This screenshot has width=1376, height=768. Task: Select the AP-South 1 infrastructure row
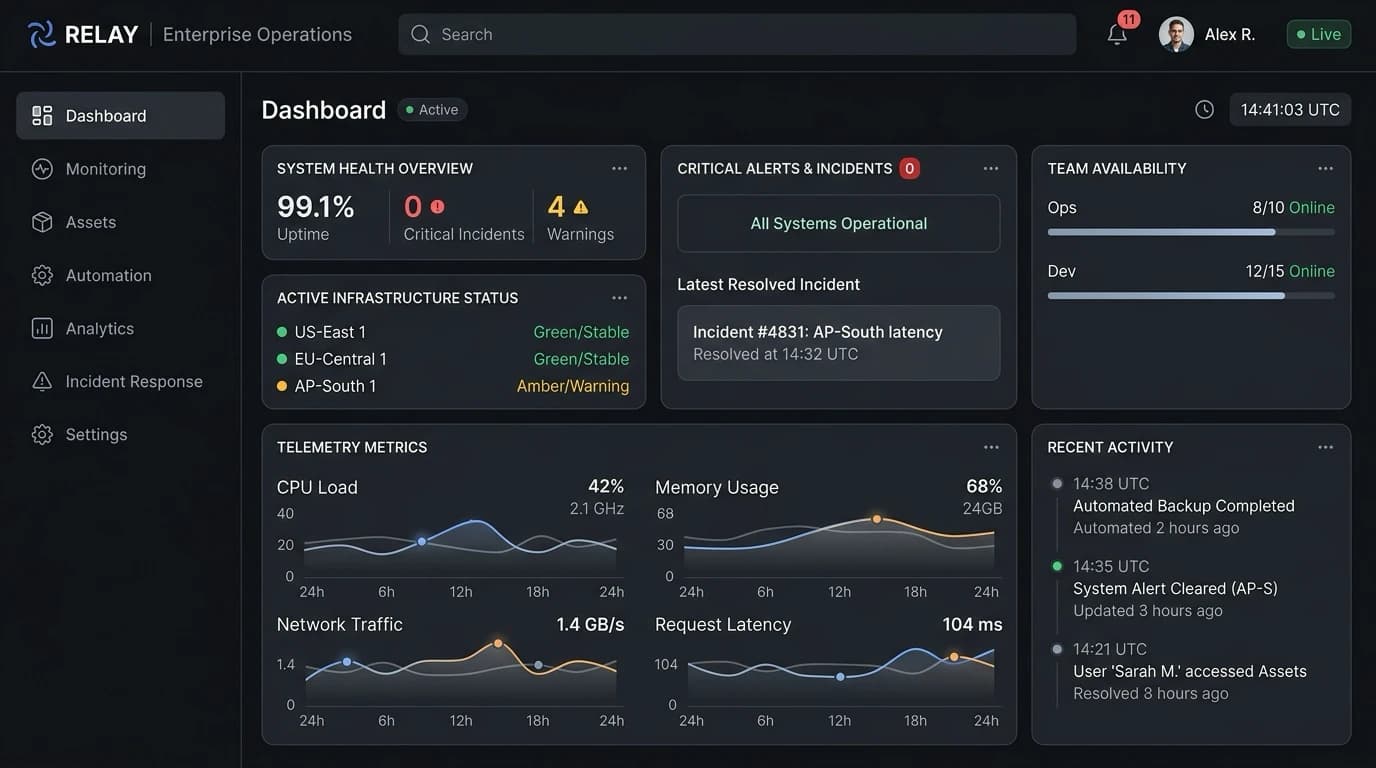pos(453,386)
